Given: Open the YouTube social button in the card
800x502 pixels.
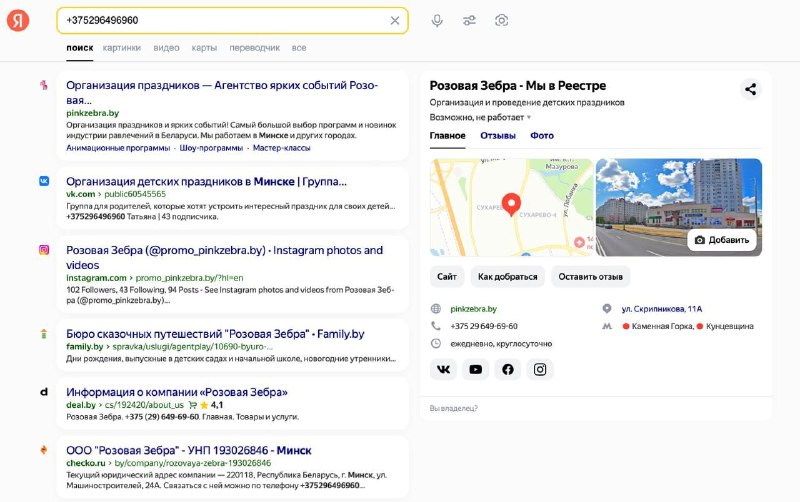Looking at the screenshot, I should (476, 369).
